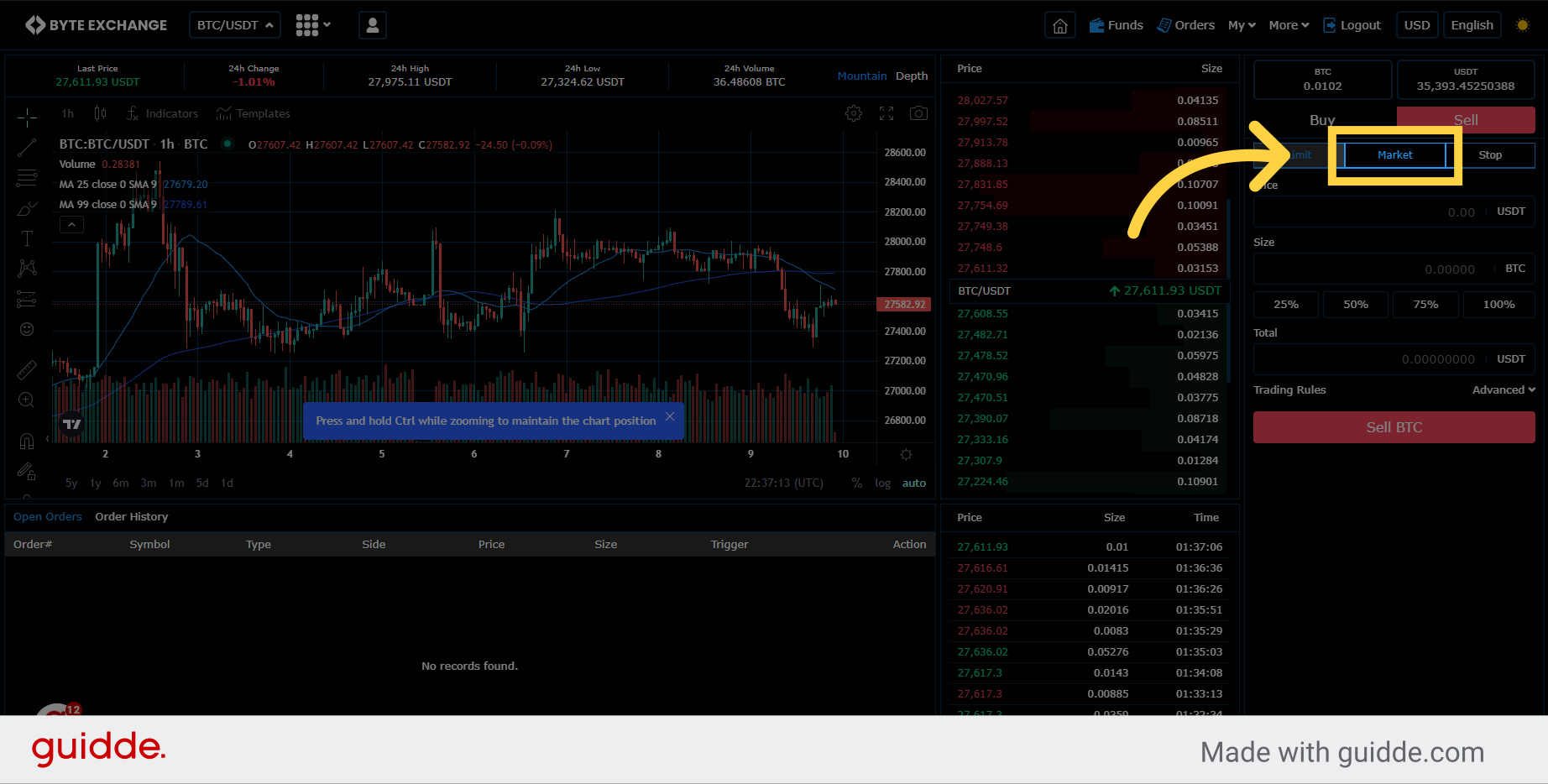Image resolution: width=1548 pixels, height=784 pixels.
Task: Select the trend line drawing tool
Action: (27, 148)
